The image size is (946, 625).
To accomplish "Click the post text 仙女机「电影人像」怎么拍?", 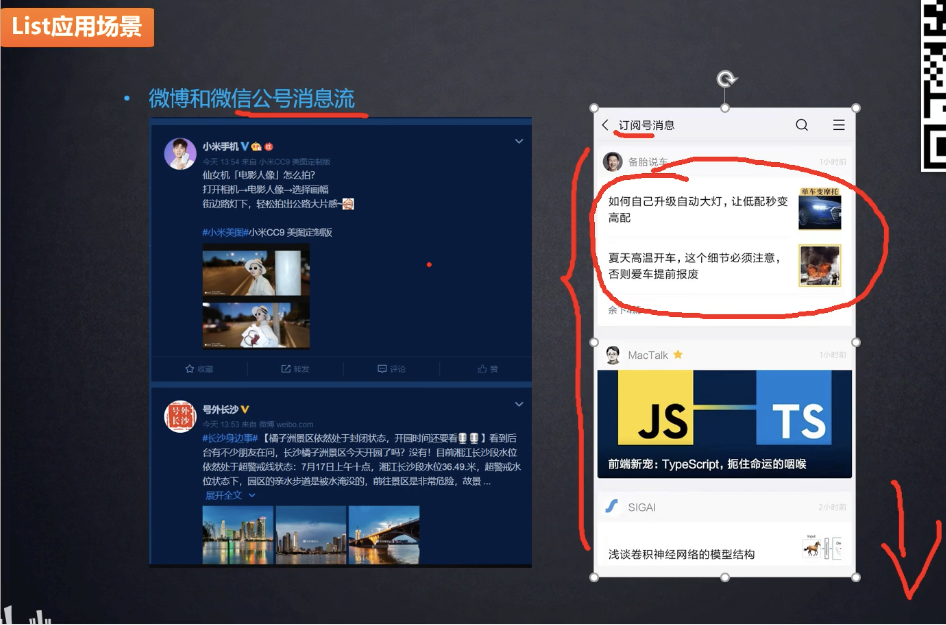I will click(x=259, y=175).
